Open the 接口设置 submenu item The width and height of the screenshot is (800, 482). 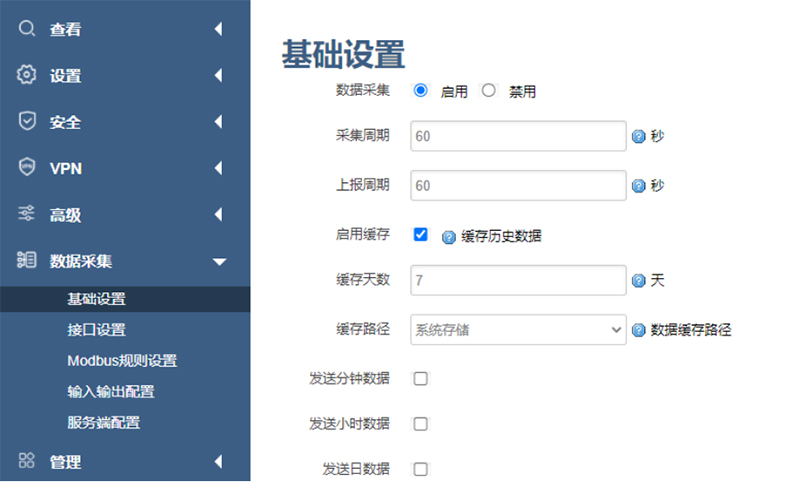click(x=96, y=329)
